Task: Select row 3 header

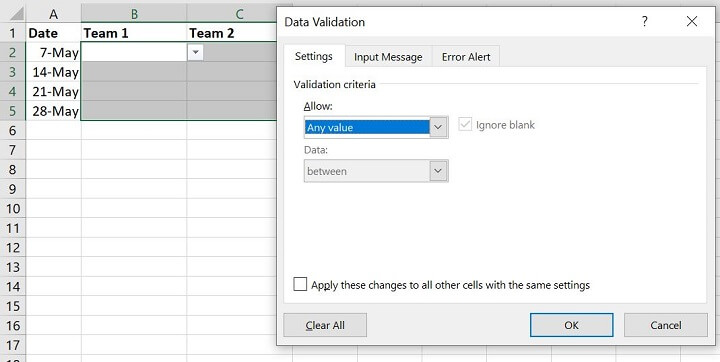Action: coord(12,72)
